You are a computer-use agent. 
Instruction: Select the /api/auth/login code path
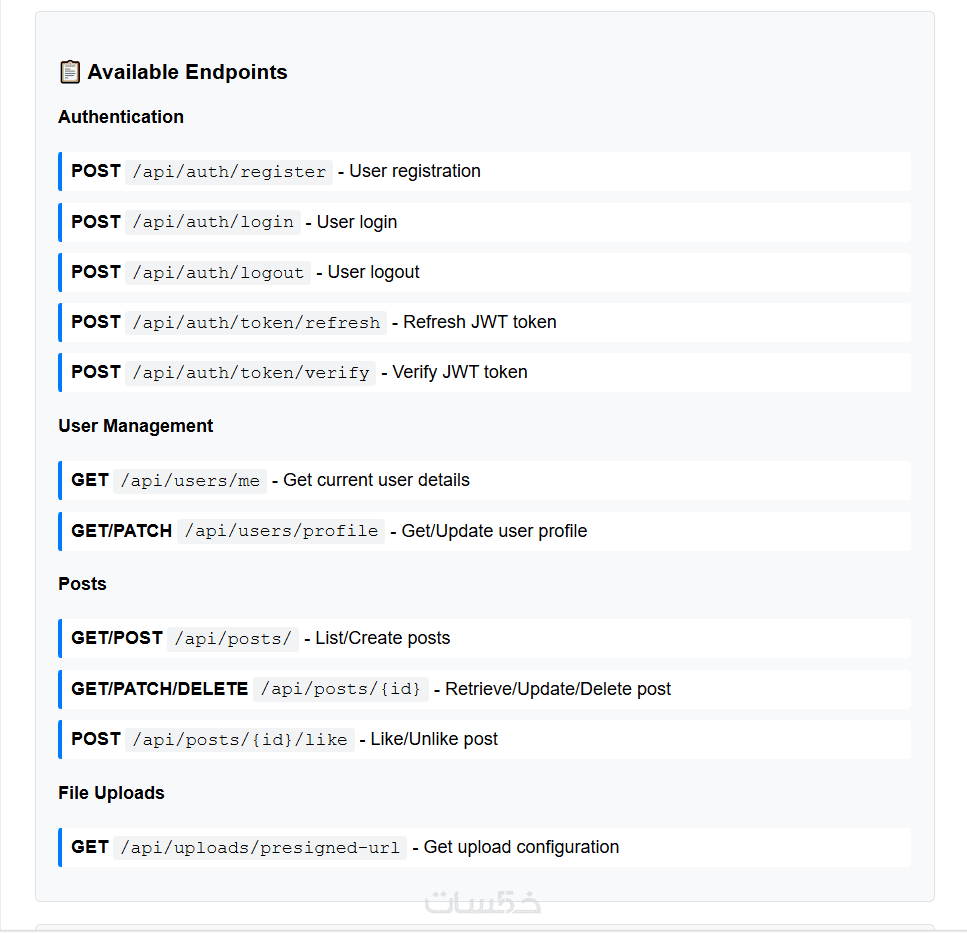[x=213, y=222]
